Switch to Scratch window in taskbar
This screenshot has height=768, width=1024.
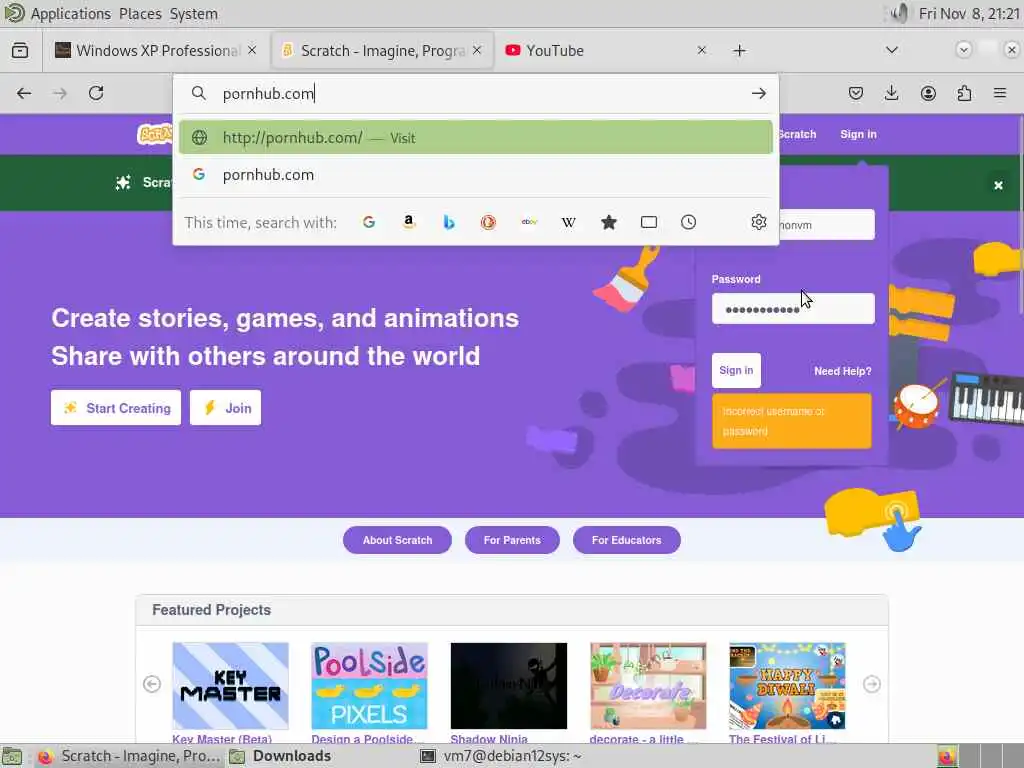click(x=129, y=756)
